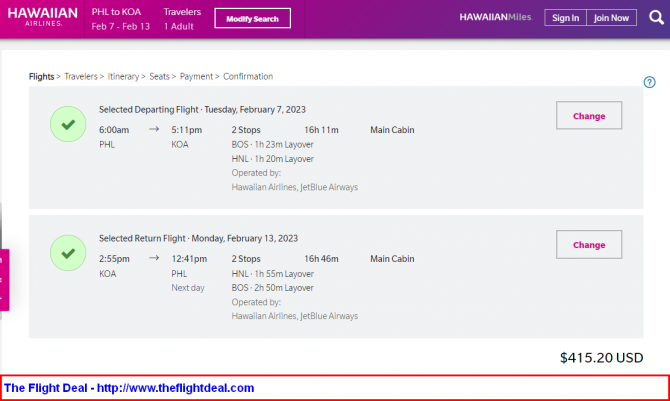
Task: Select the Seats breadcrumb step
Action: [159, 77]
